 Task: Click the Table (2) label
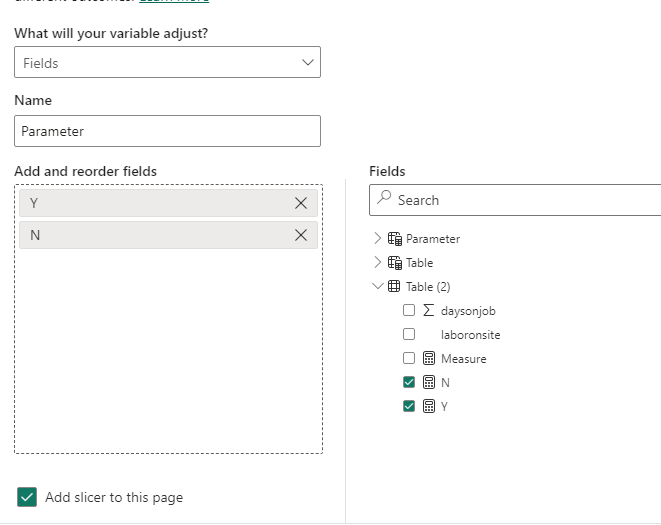428,287
